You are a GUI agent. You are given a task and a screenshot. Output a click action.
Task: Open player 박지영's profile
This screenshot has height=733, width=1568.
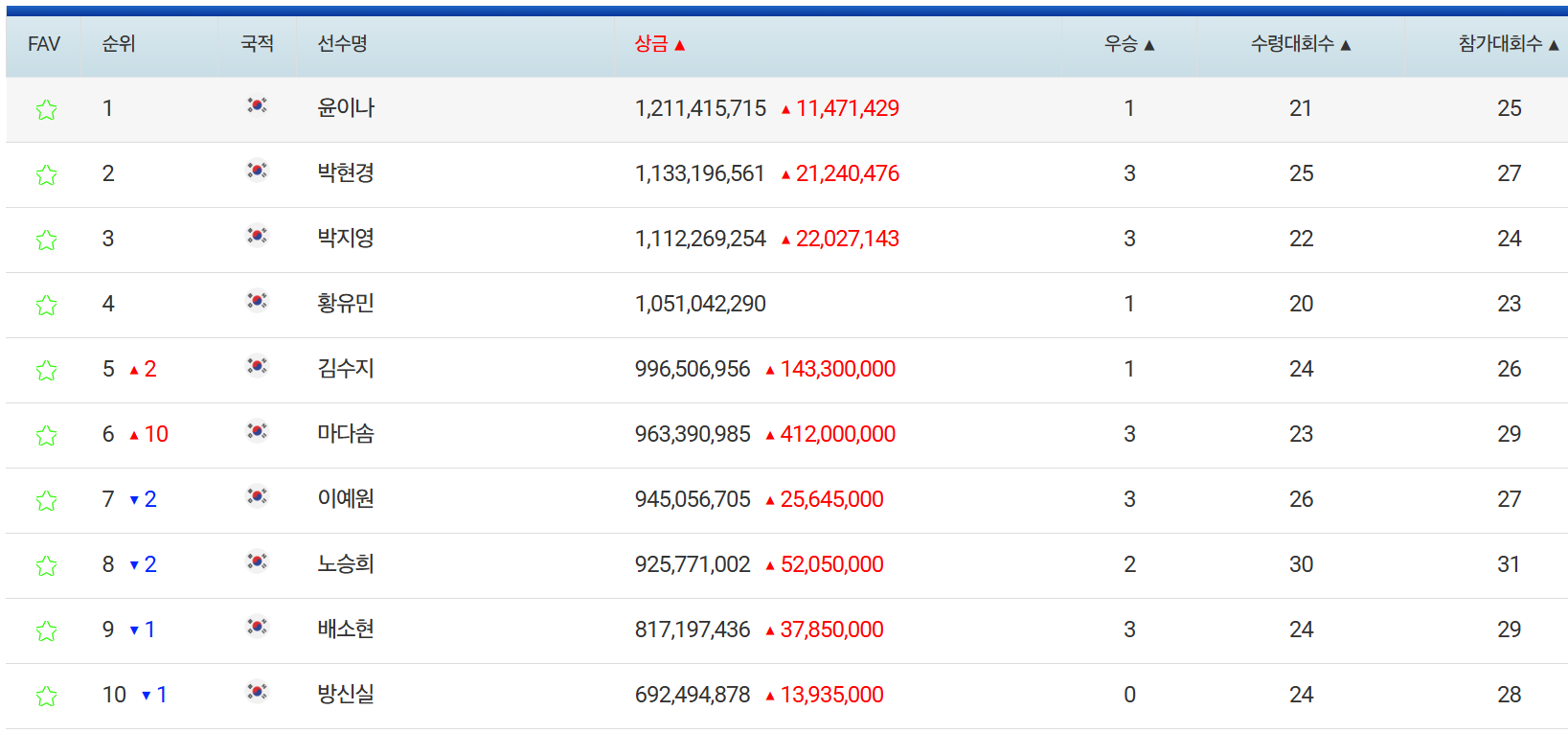[346, 239]
